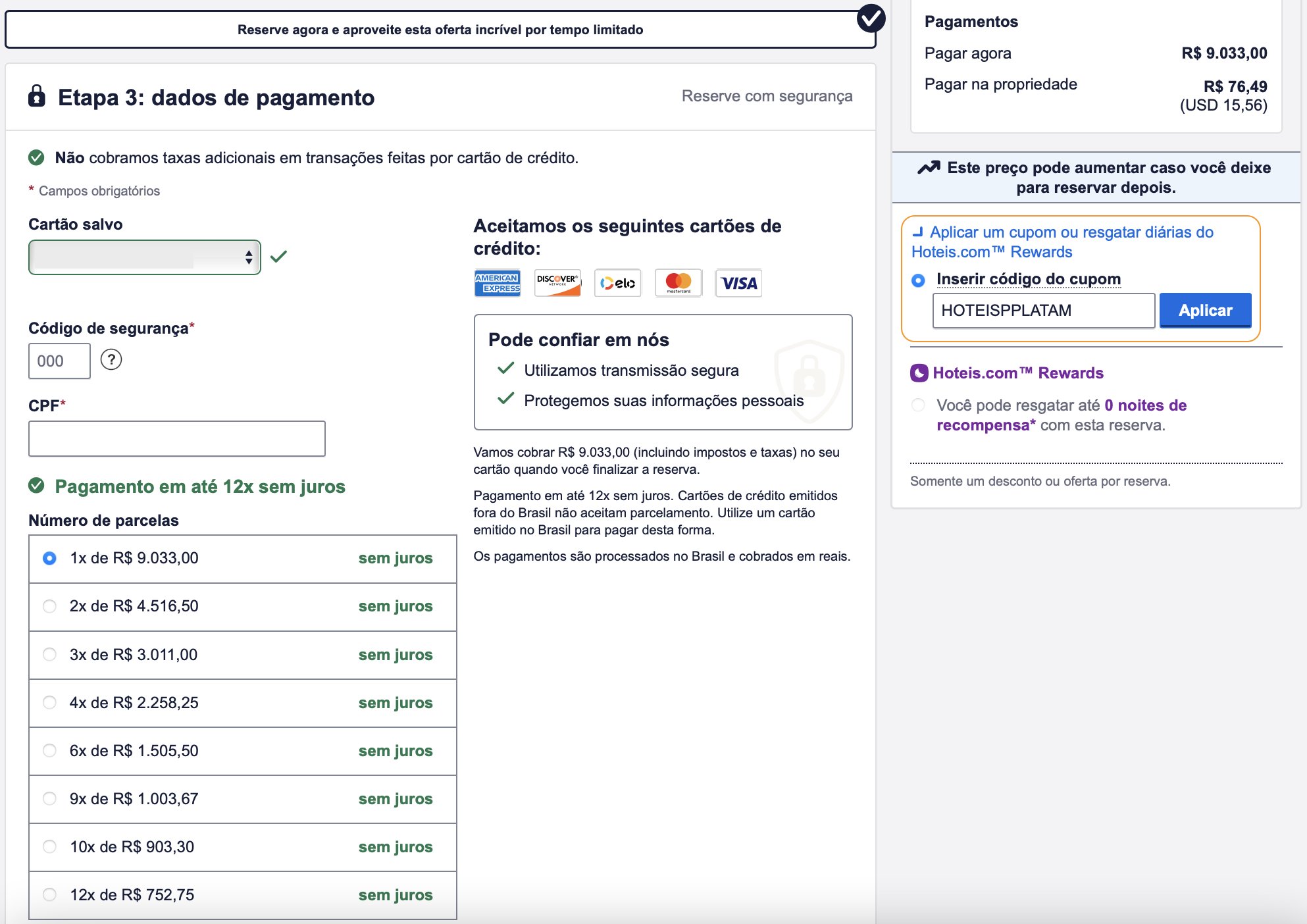Click the coupon code field with HOTEISPPLATAM

click(x=1043, y=310)
